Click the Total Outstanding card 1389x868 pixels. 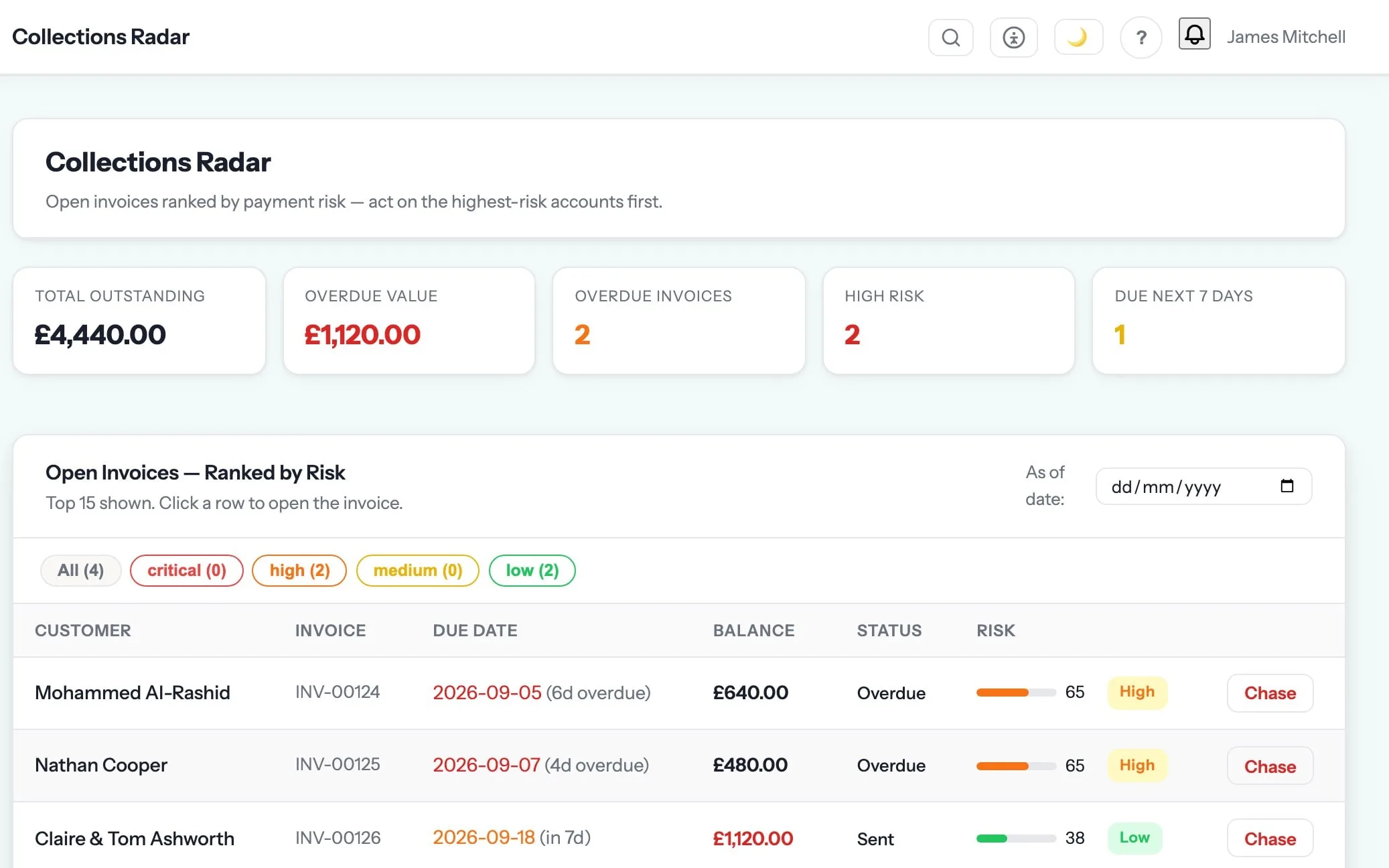coord(139,321)
